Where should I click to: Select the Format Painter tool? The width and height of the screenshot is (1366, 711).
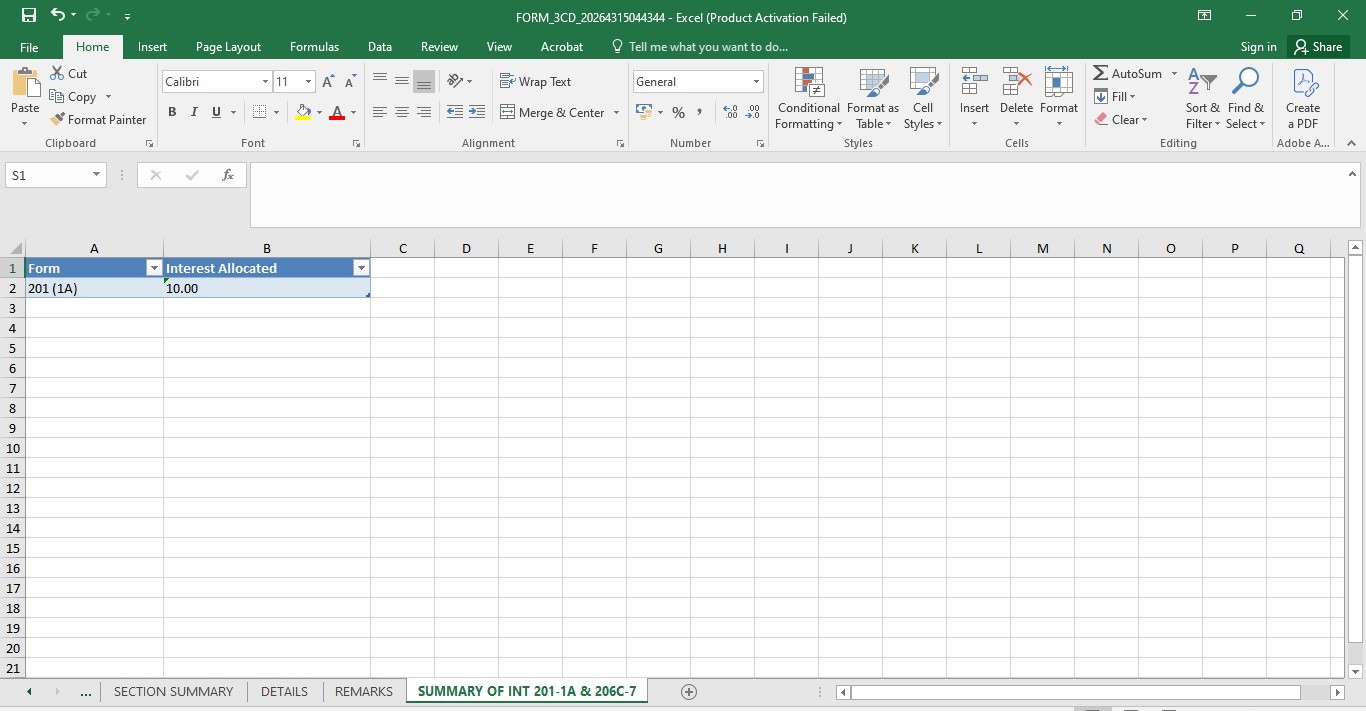pos(98,119)
